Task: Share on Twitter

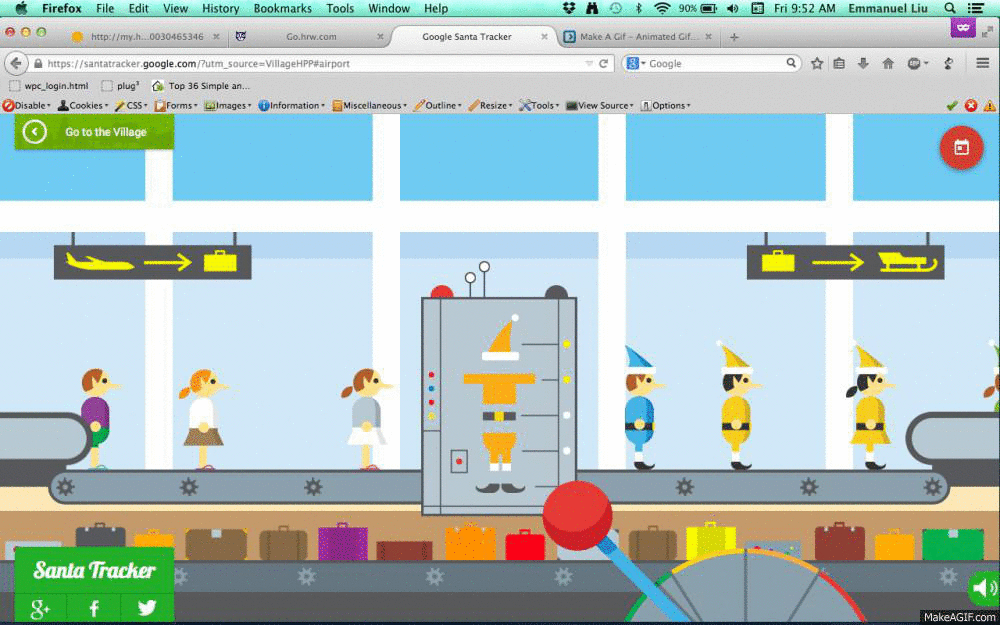Action: pyautogui.click(x=147, y=608)
